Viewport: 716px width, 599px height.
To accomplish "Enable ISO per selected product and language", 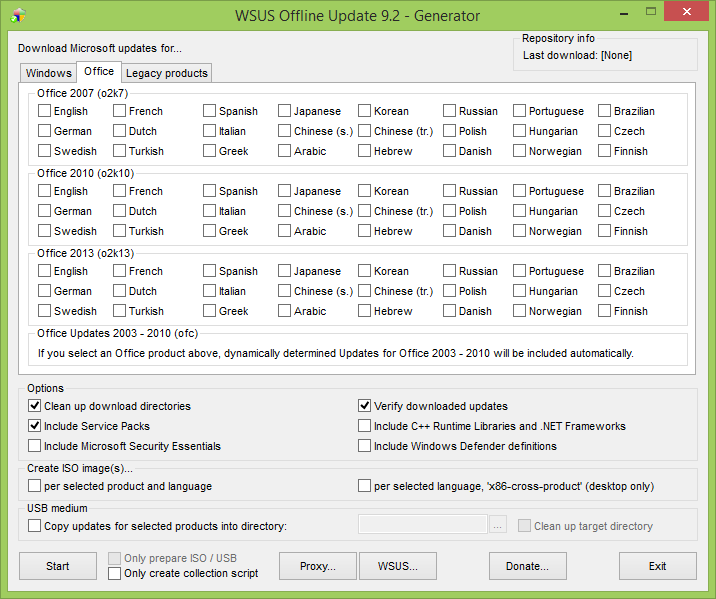I will (x=35, y=486).
